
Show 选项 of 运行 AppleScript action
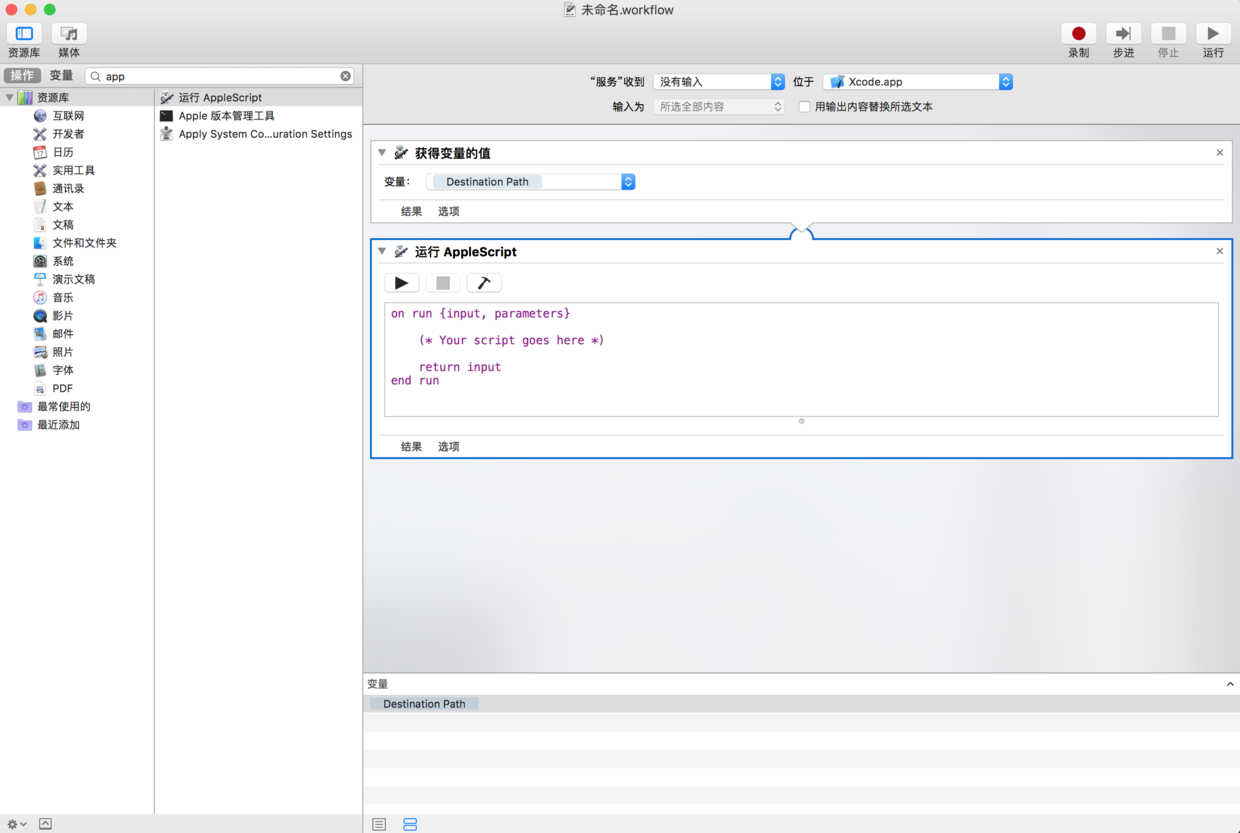449,447
